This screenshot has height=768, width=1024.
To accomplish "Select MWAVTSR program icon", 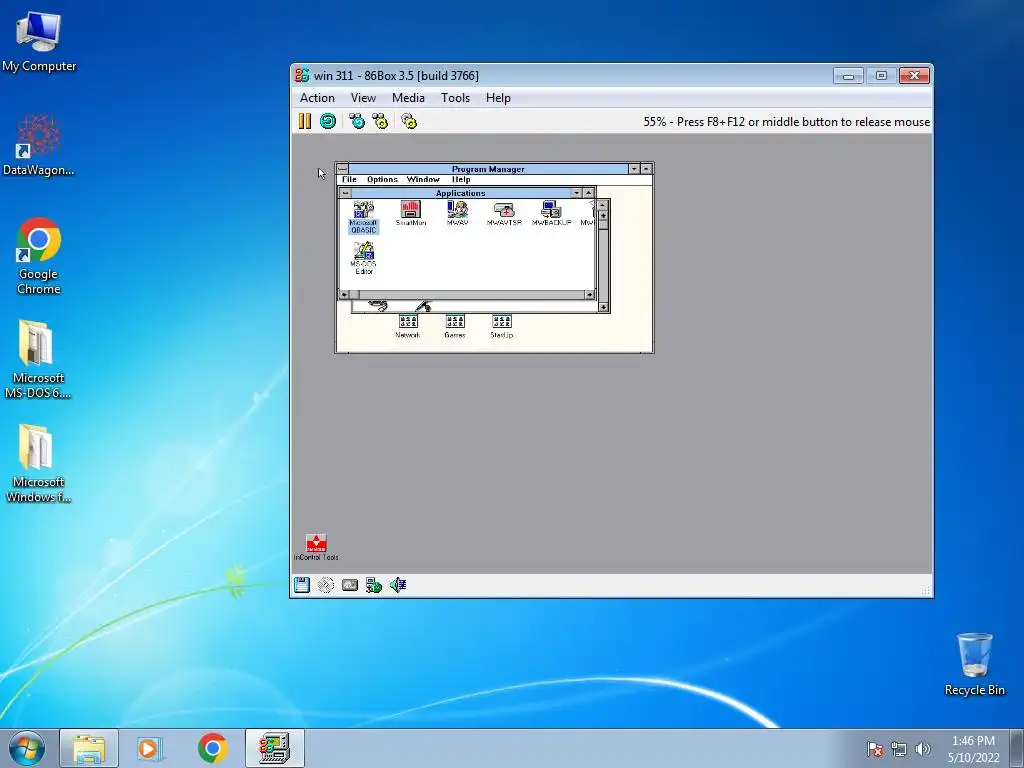I will coord(504,214).
